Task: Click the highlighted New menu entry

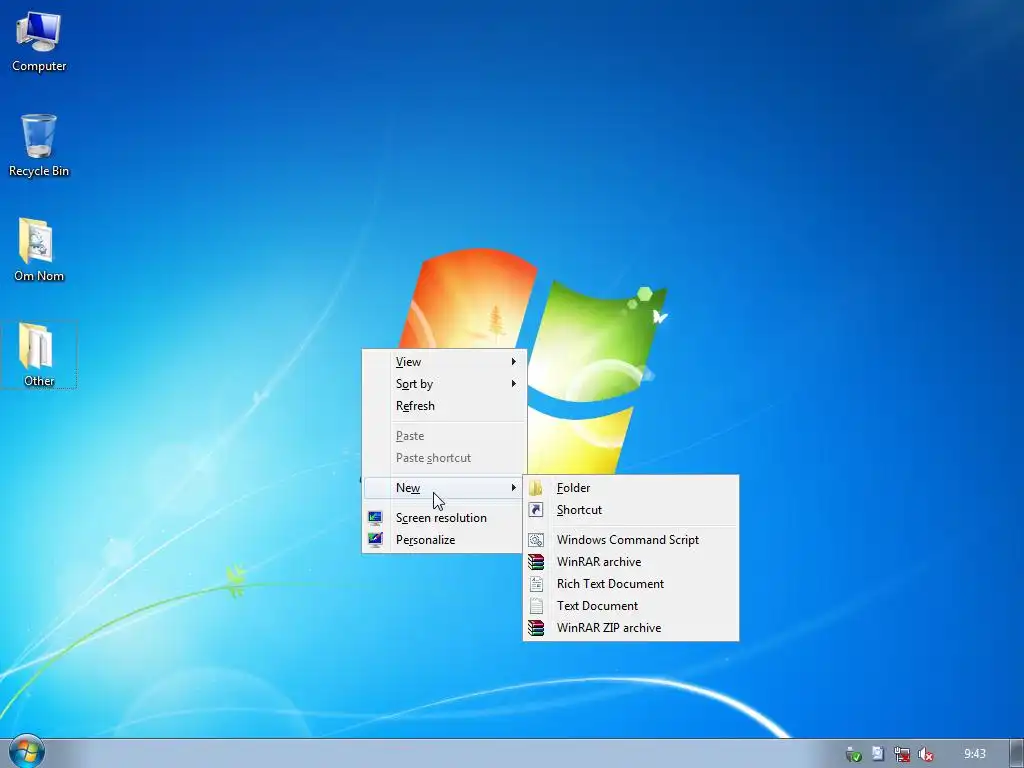Action: pos(444,488)
